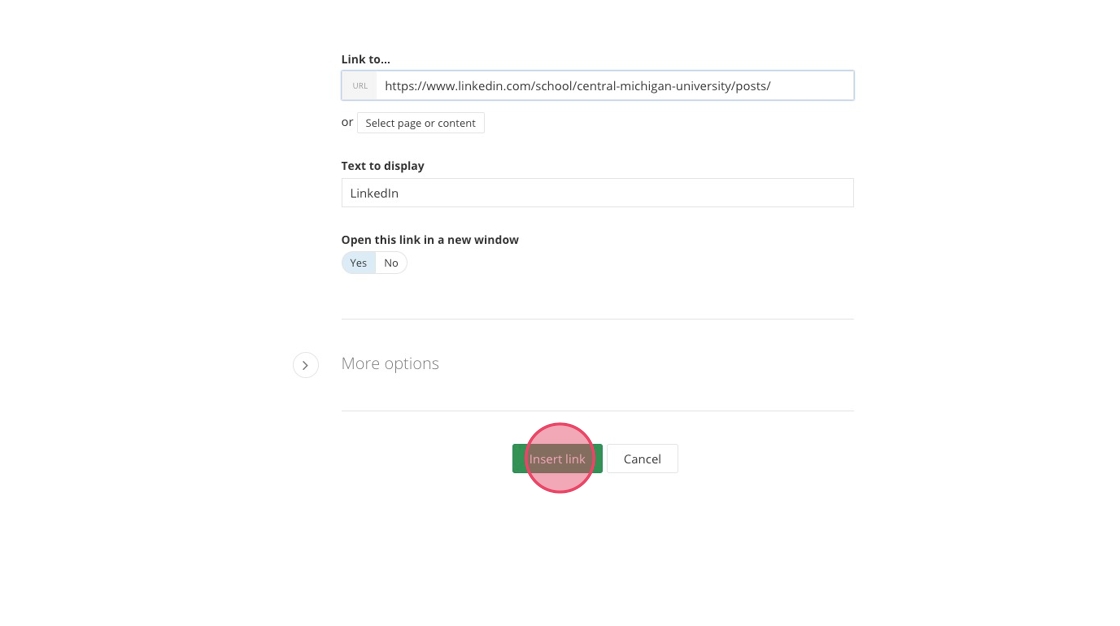Viewport: 1120px width, 626px height.
Task: Disable new window with No option
Action: click(391, 263)
